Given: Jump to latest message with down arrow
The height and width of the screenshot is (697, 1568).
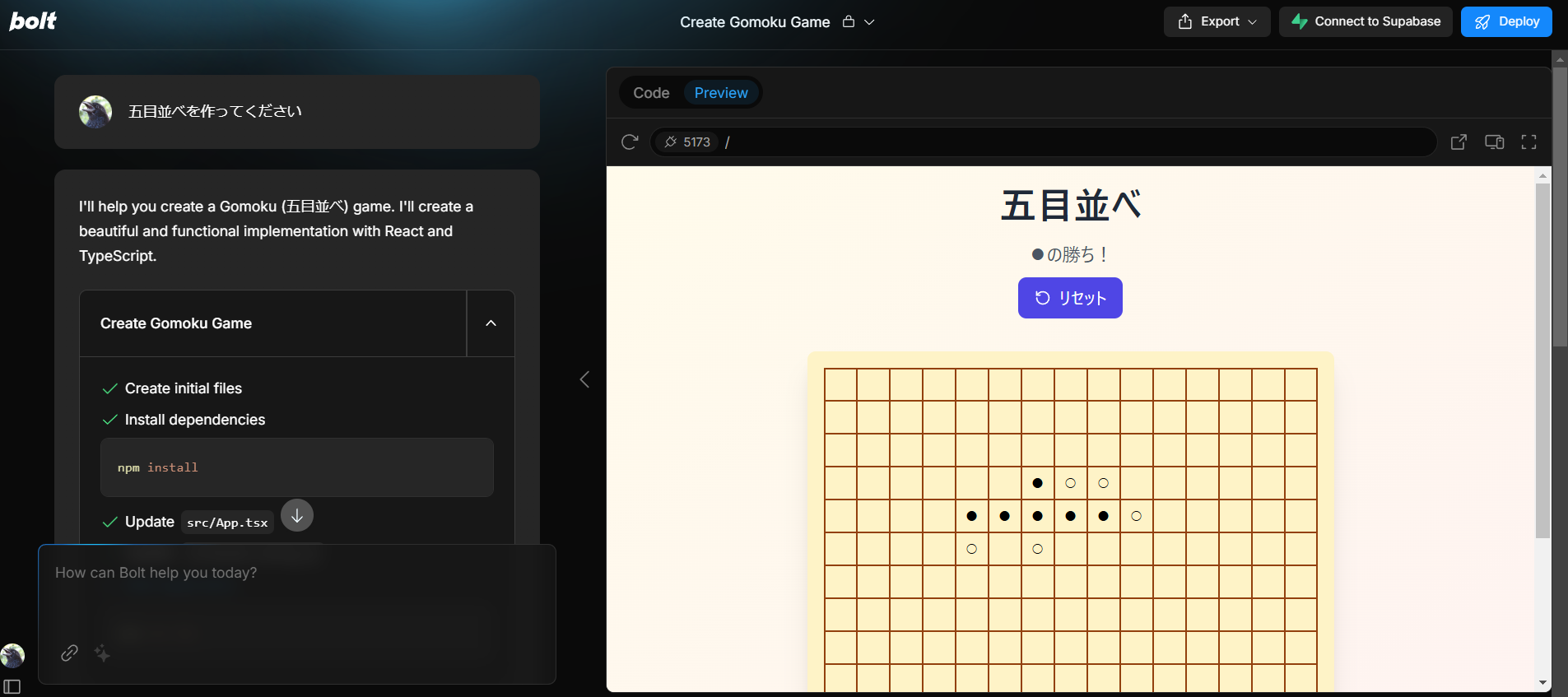Looking at the screenshot, I should coord(297,516).
